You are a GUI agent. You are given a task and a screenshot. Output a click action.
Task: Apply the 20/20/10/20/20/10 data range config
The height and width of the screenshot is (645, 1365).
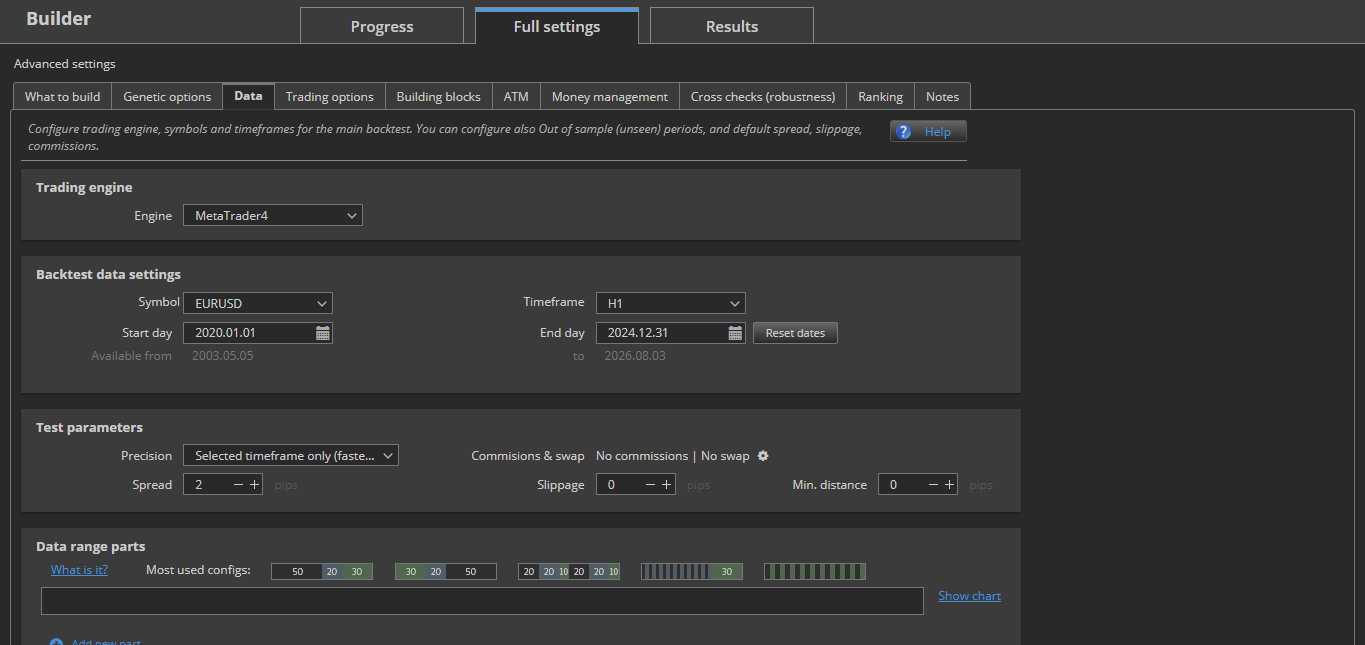(x=569, y=572)
